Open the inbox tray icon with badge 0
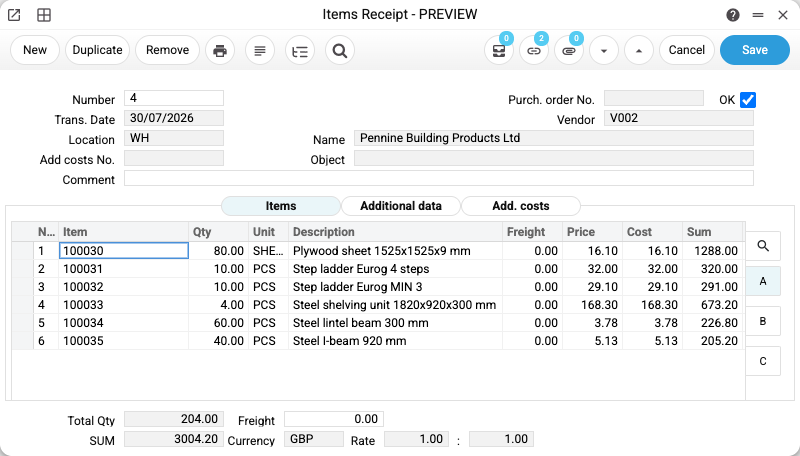Viewport: 800px width, 456px height. click(x=498, y=50)
